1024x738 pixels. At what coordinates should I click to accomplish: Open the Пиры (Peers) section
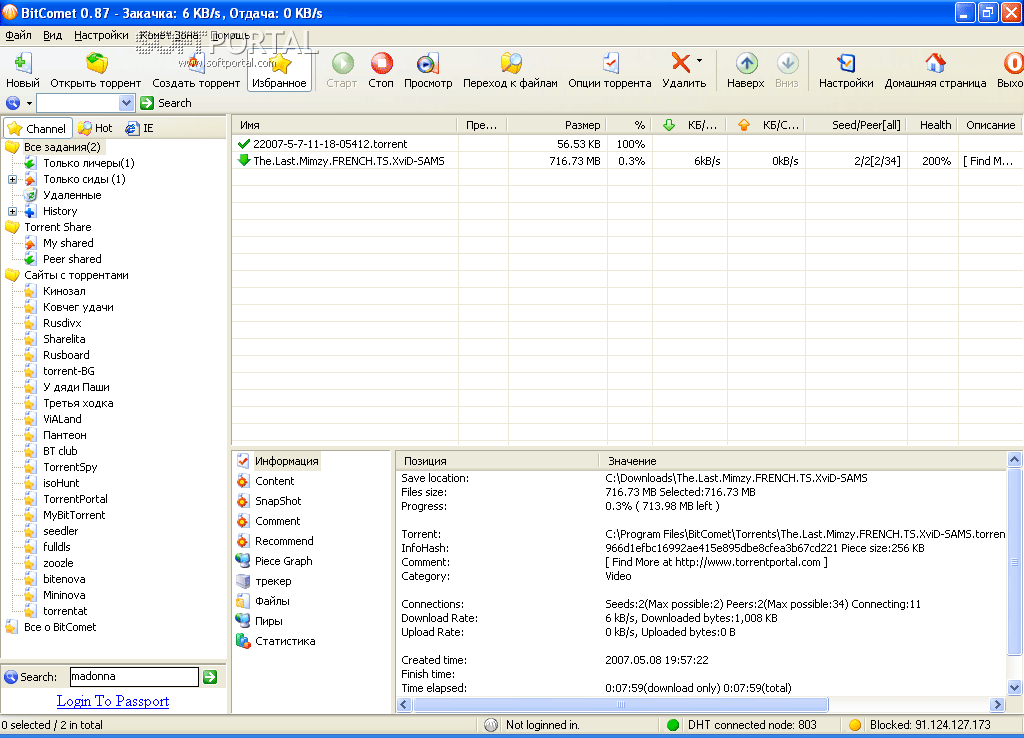tap(268, 621)
